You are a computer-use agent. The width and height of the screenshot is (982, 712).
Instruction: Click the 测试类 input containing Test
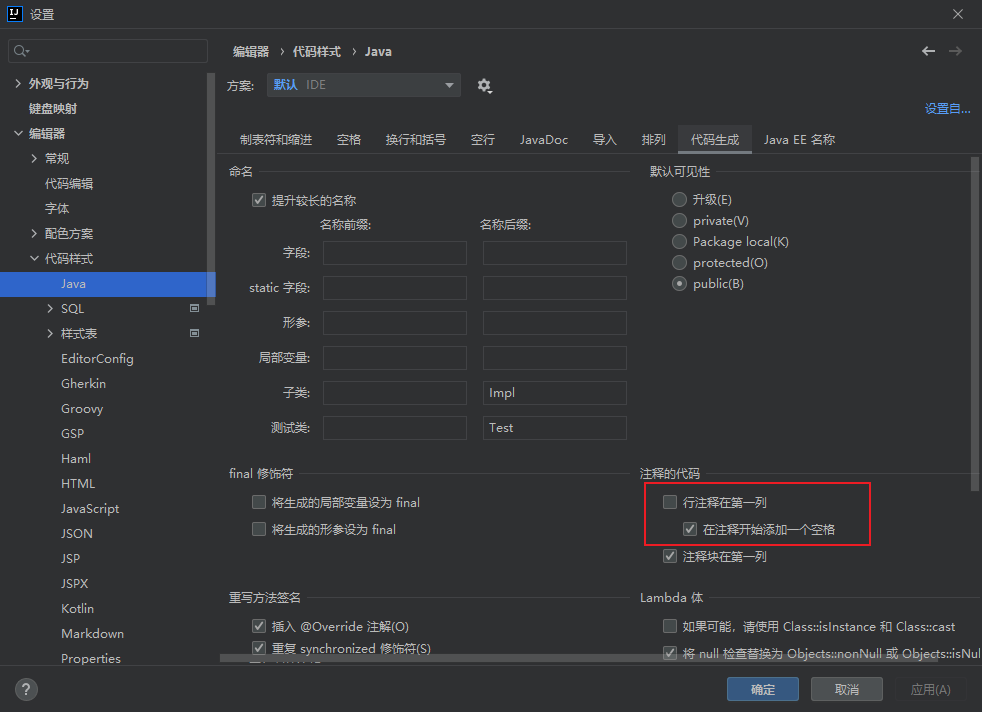coord(554,427)
